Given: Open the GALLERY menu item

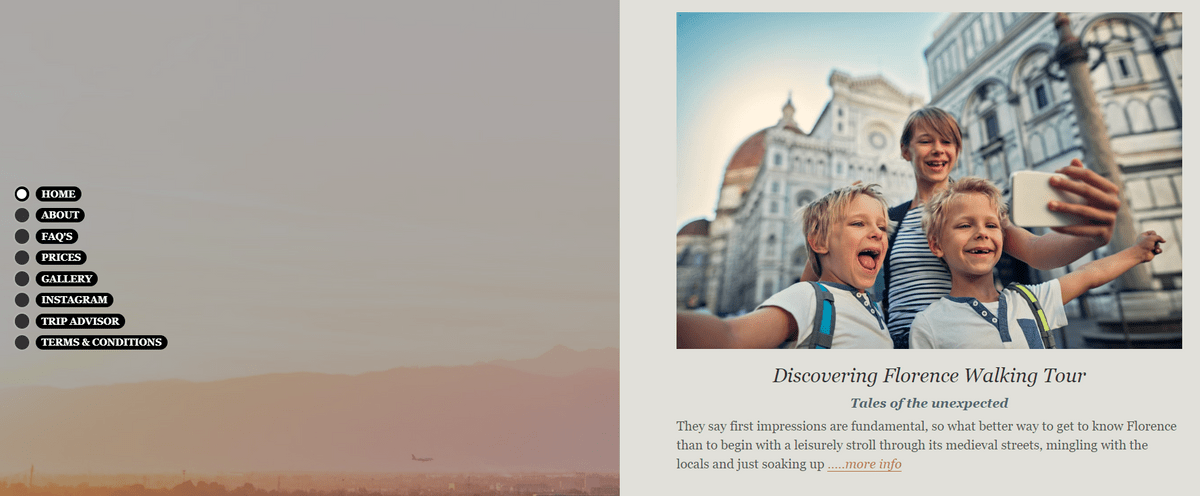Looking at the screenshot, I should [x=67, y=279].
